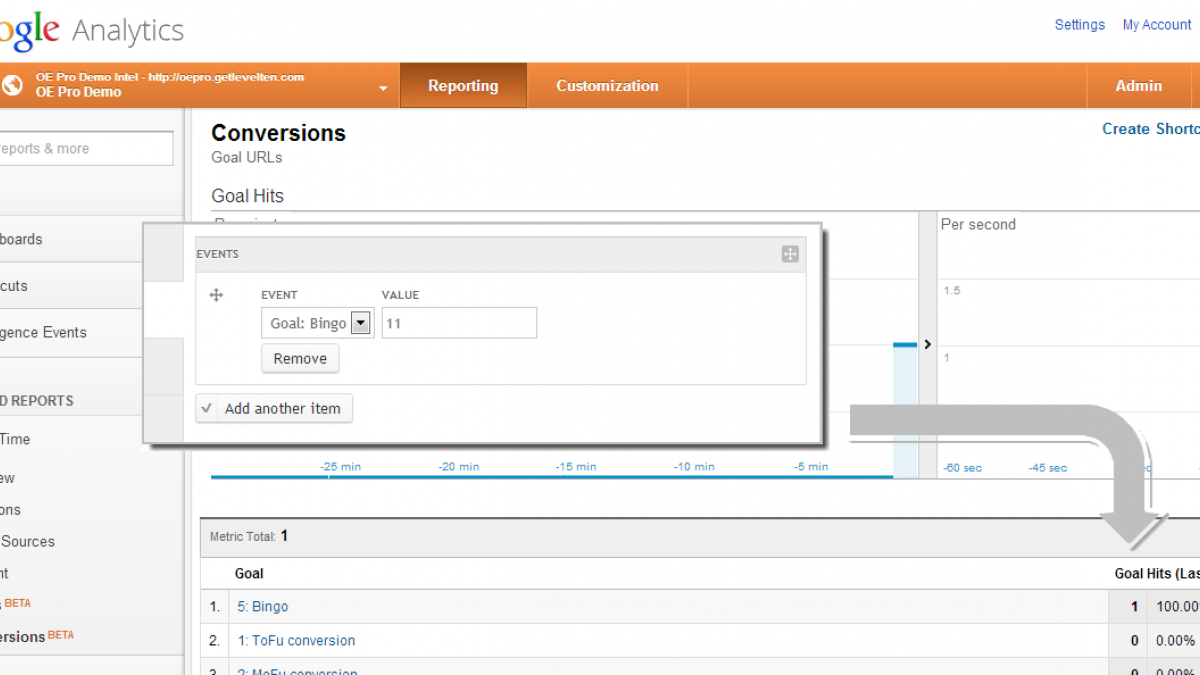The height and width of the screenshot is (675, 1200).
Task: Click the Goal column header
Action: pyautogui.click(x=249, y=574)
